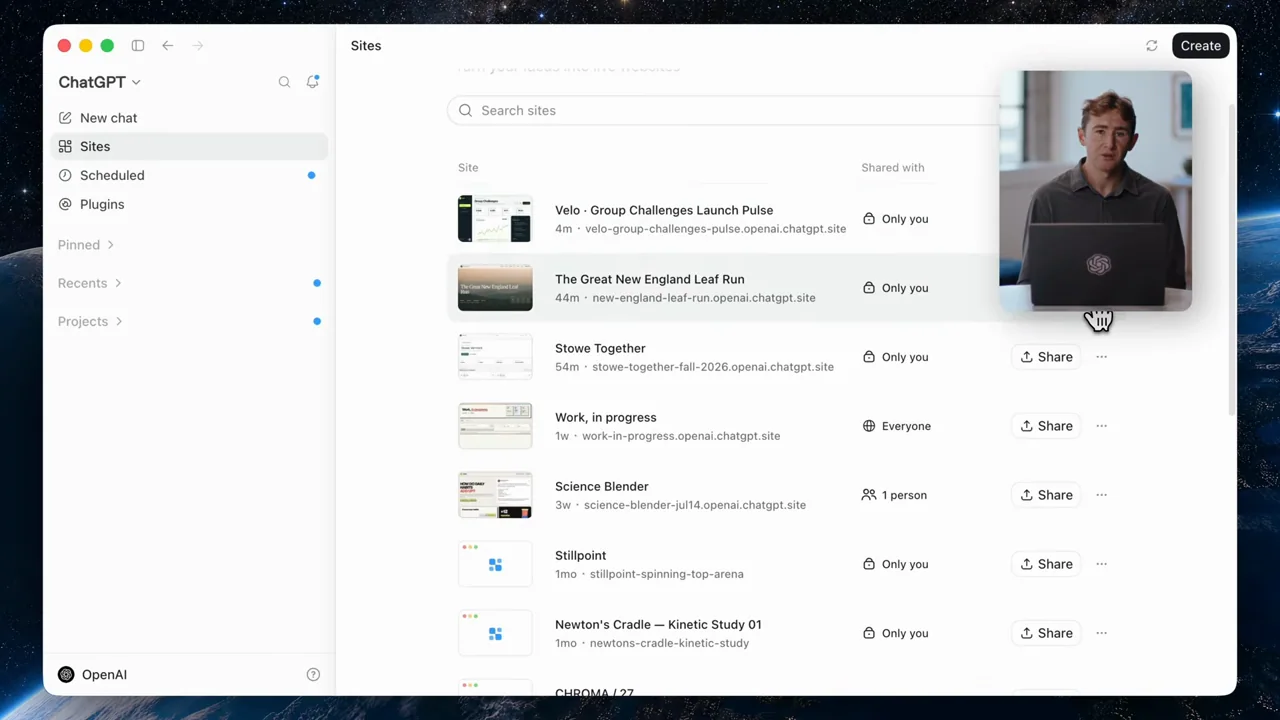Click URL "velo-group-challenges-pulse.openai.chatgpt.site"
The width and height of the screenshot is (1280, 720).
[x=716, y=229]
